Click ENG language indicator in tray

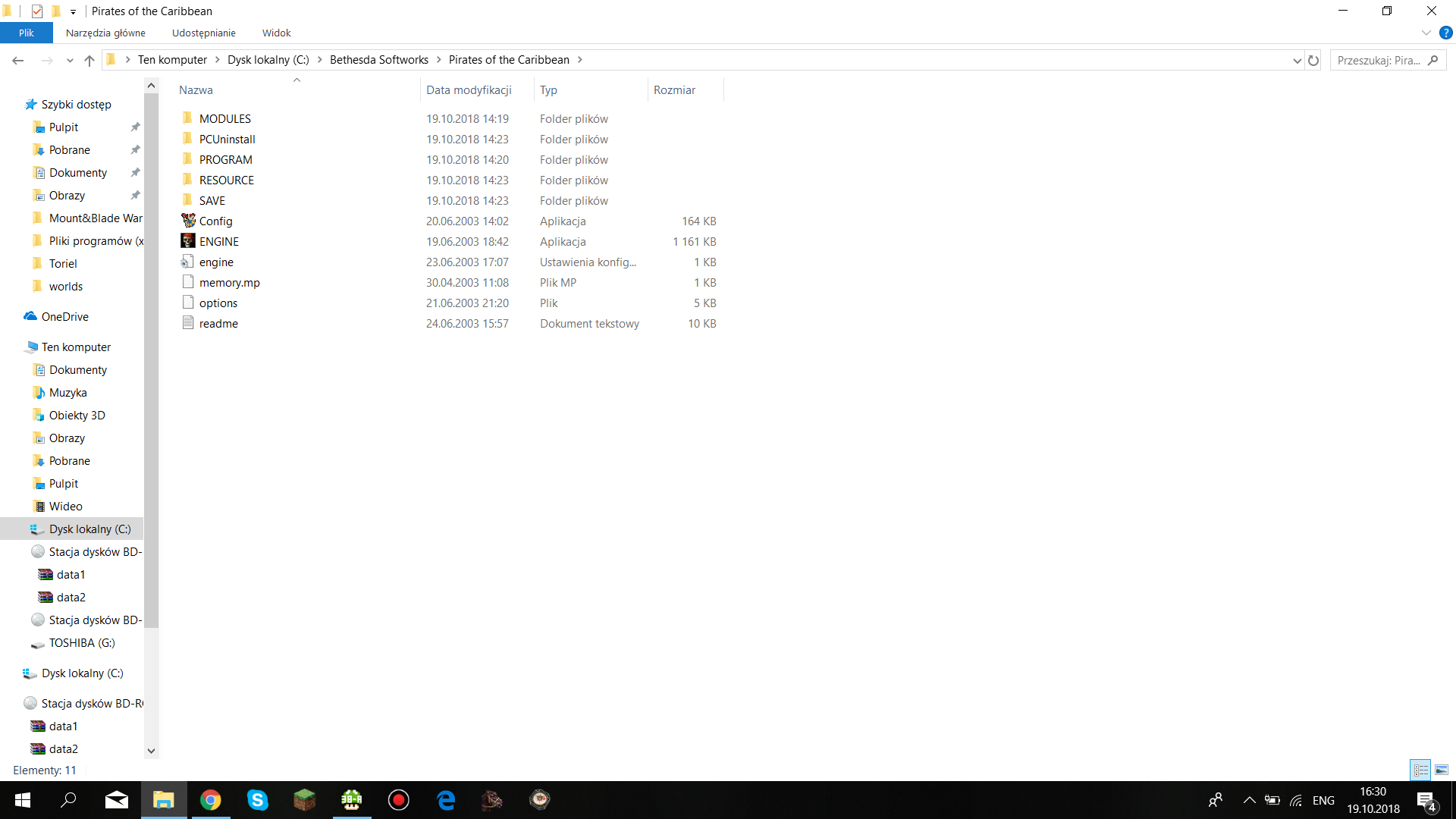[x=1323, y=801]
